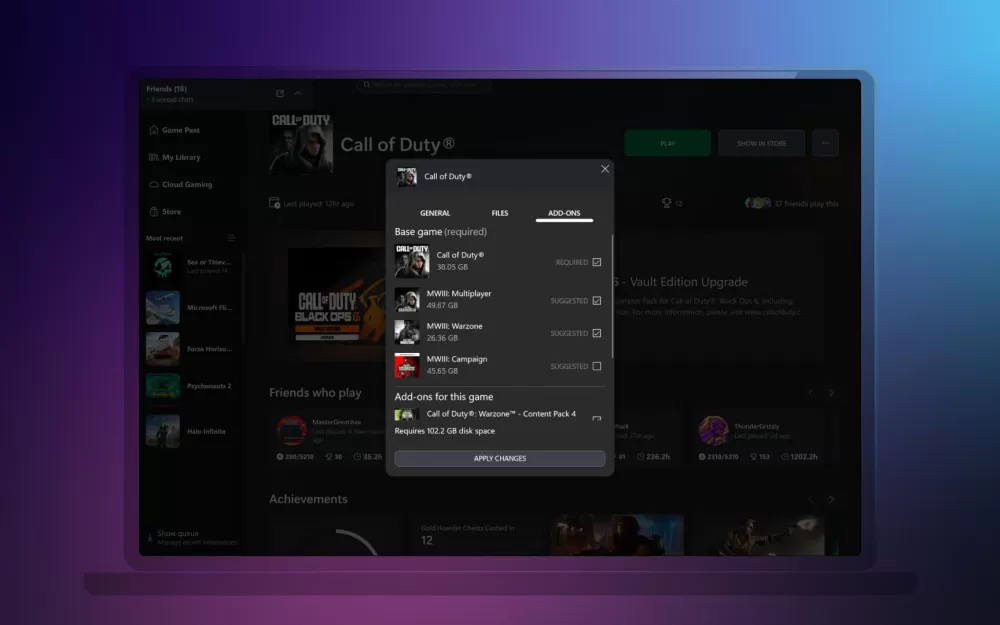This screenshot has width=1000, height=625.
Task: Uncheck the MWIII: Multiplayer checkbox
Action: pyautogui.click(x=597, y=300)
